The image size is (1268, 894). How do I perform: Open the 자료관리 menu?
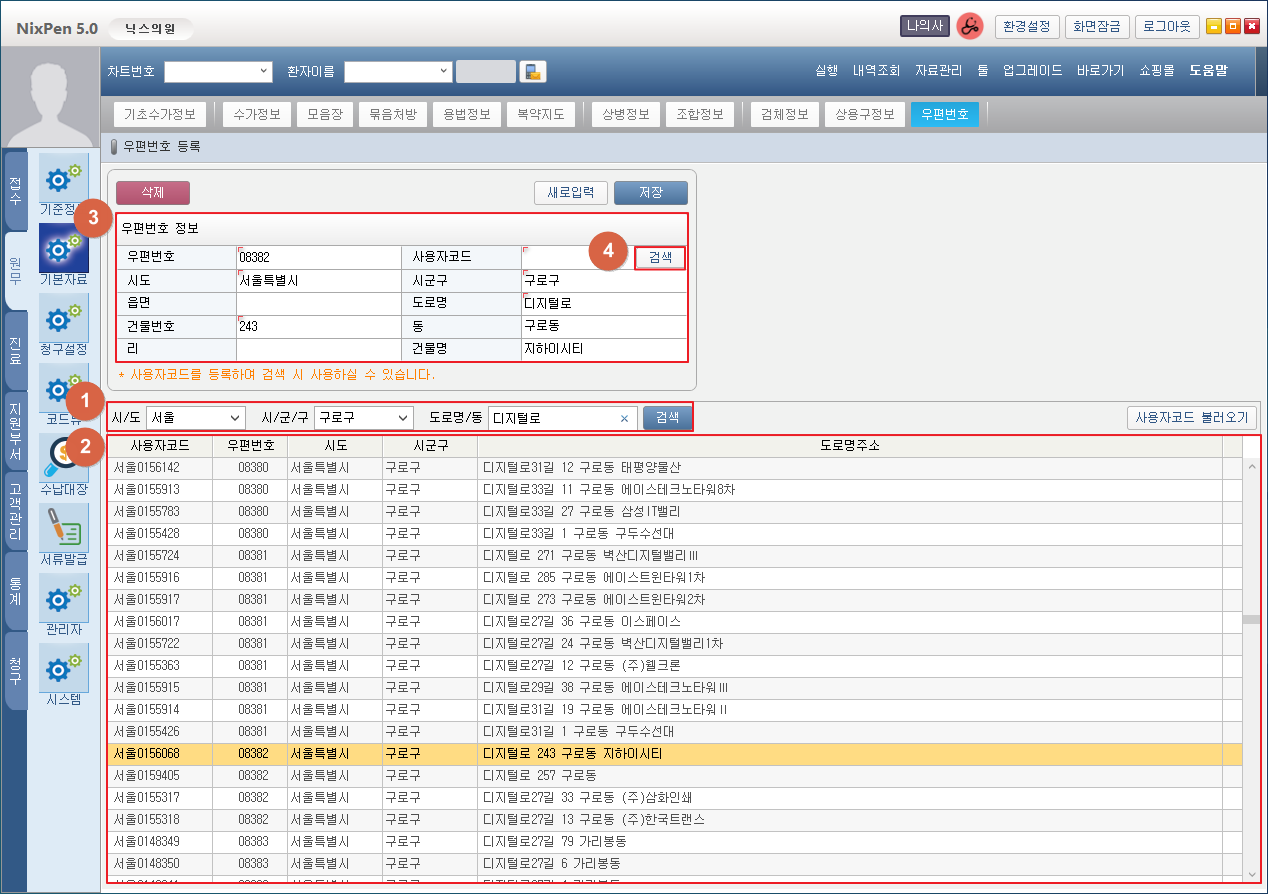[x=938, y=71]
